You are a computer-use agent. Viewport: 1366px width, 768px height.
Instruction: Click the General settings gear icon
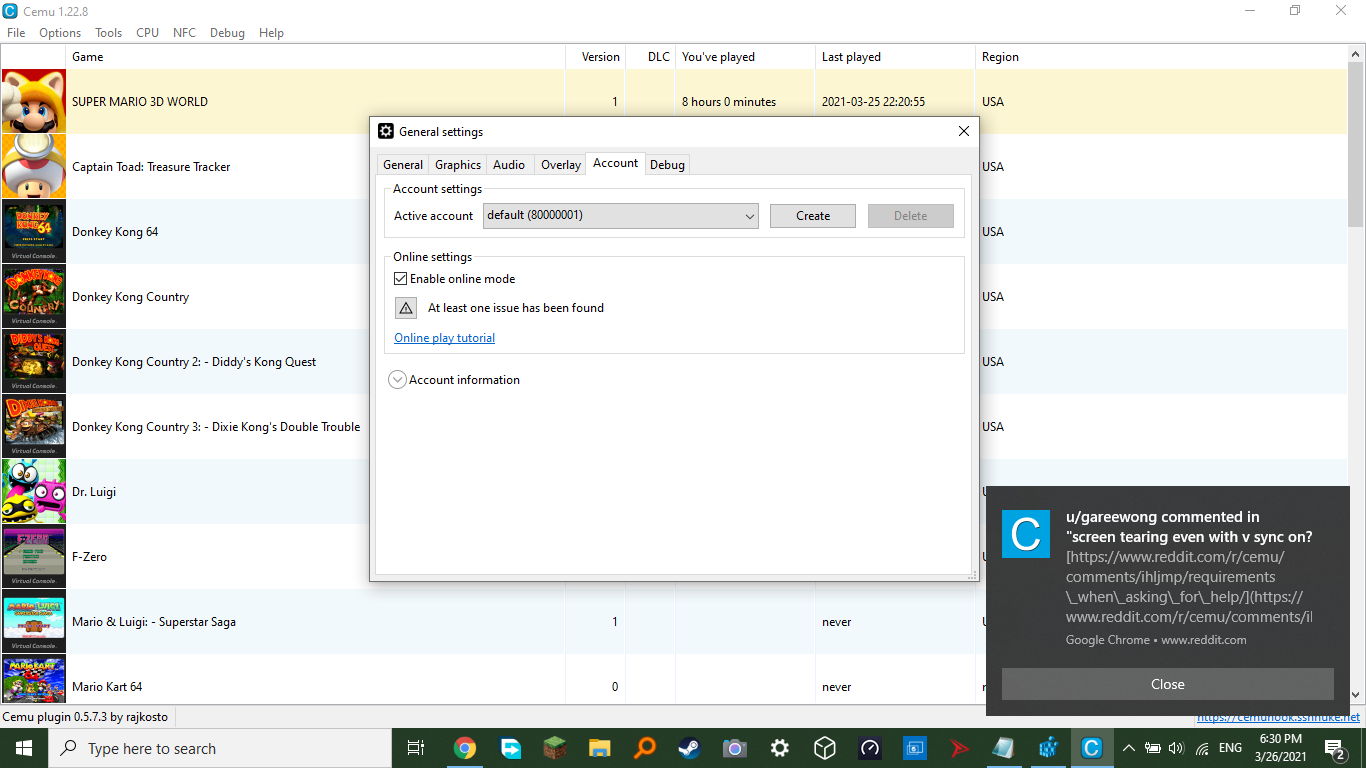(x=386, y=131)
